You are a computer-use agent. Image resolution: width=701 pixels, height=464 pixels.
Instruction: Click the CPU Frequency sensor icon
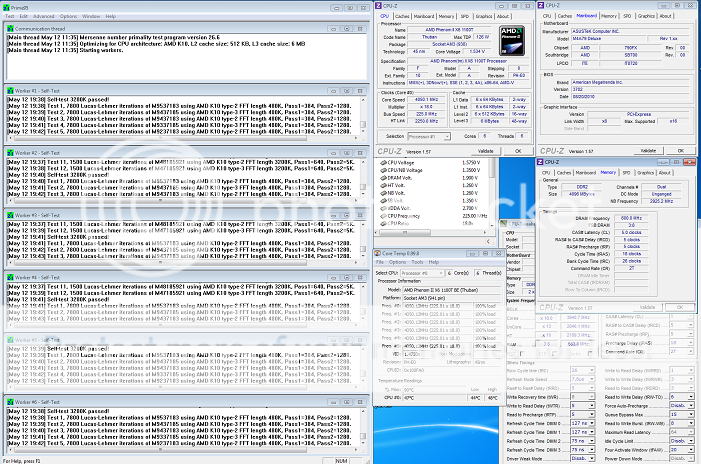(383, 216)
